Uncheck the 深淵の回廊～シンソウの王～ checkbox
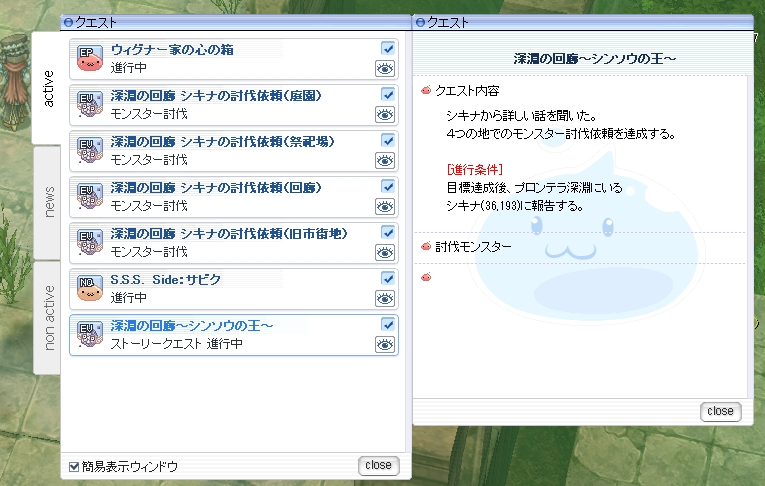Viewport: 765px width, 486px height. click(388, 324)
